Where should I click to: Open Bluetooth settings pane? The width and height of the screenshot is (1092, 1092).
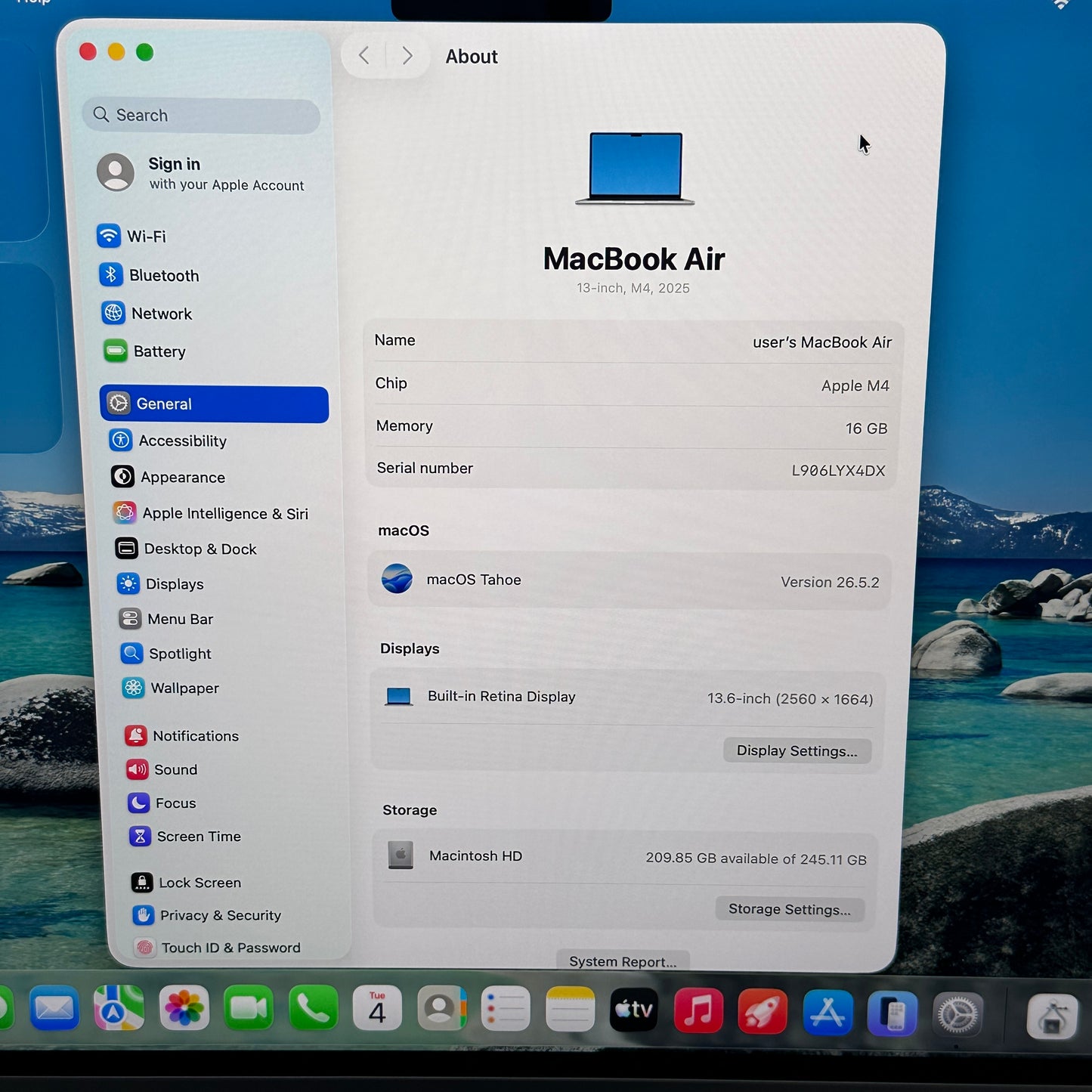tap(149, 275)
